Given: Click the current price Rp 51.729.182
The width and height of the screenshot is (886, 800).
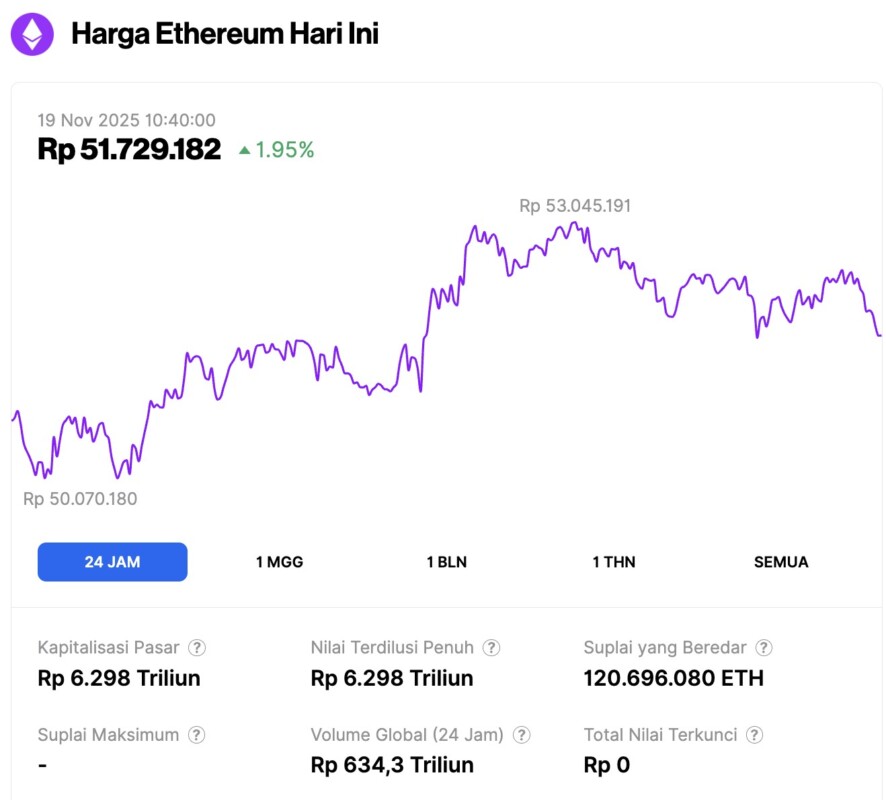Looking at the screenshot, I should [129, 150].
